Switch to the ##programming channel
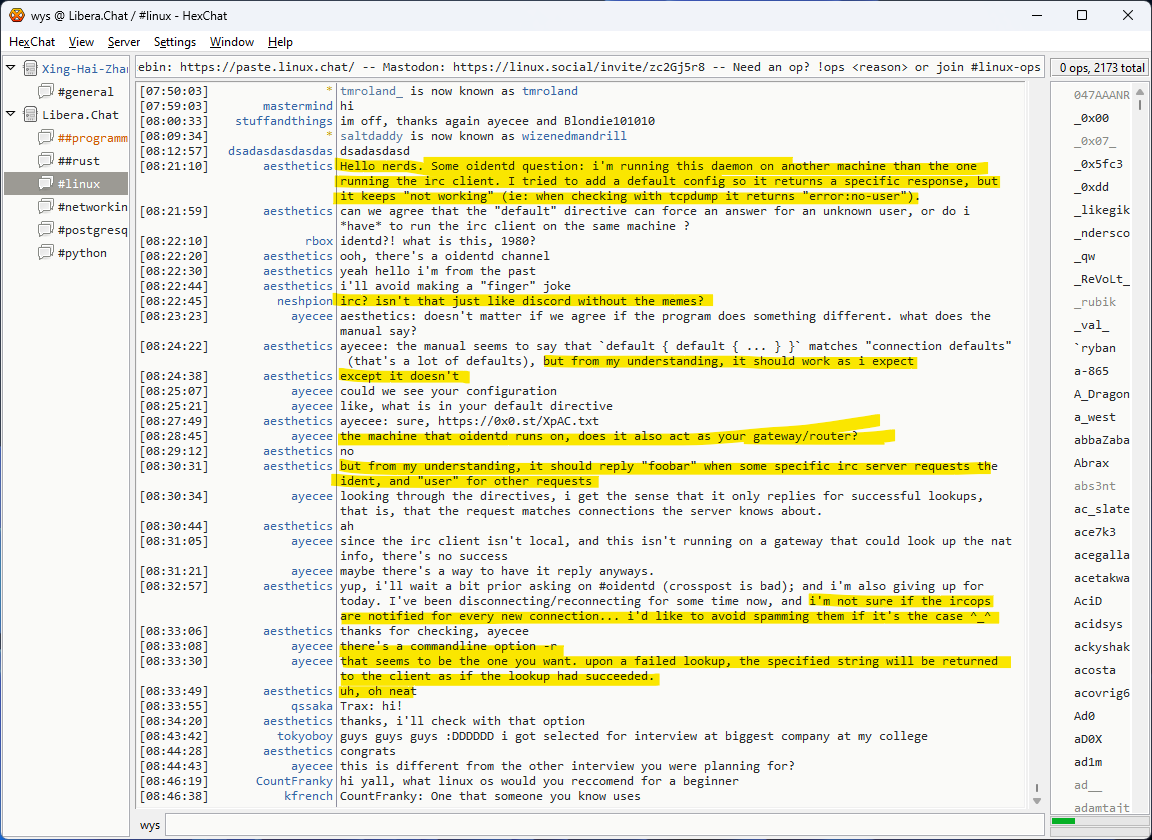1152x840 pixels. click(x=92, y=138)
